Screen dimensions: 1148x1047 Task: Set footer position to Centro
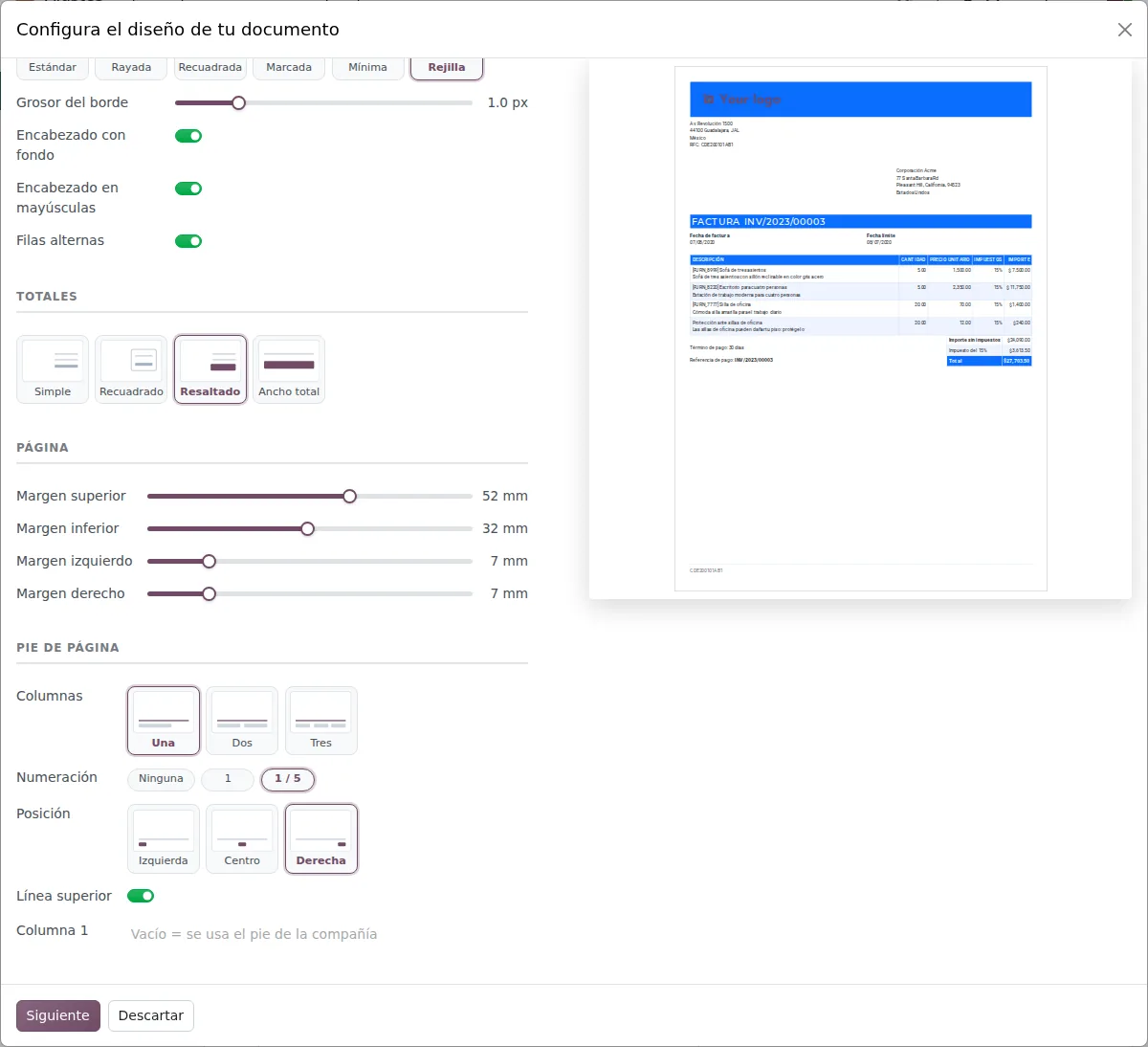pyautogui.click(x=242, y=838)
